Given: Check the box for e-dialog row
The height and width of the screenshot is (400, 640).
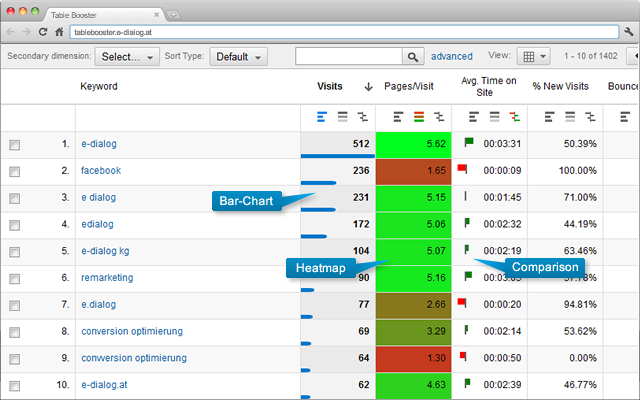Looking at the screenshot, I should [15, 145].
